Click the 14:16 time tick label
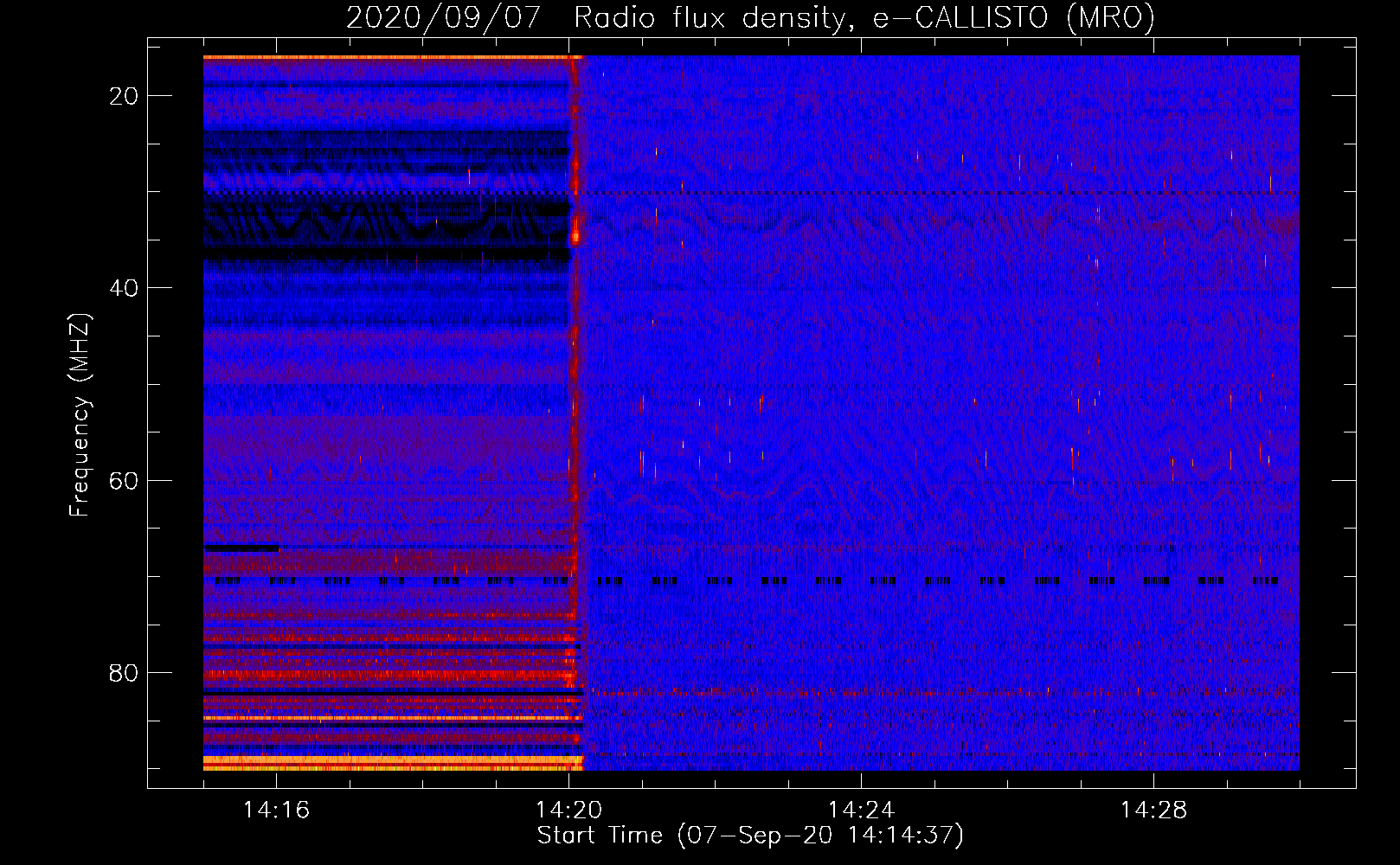Screen dimensions: 1400x865 [x=276, y=810]
